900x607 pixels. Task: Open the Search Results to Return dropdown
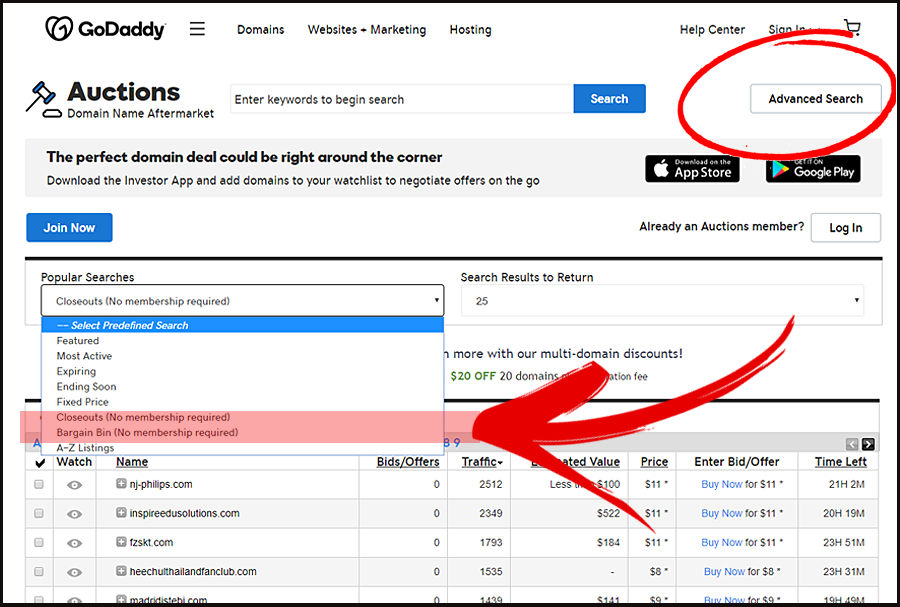tap(662, 301)
